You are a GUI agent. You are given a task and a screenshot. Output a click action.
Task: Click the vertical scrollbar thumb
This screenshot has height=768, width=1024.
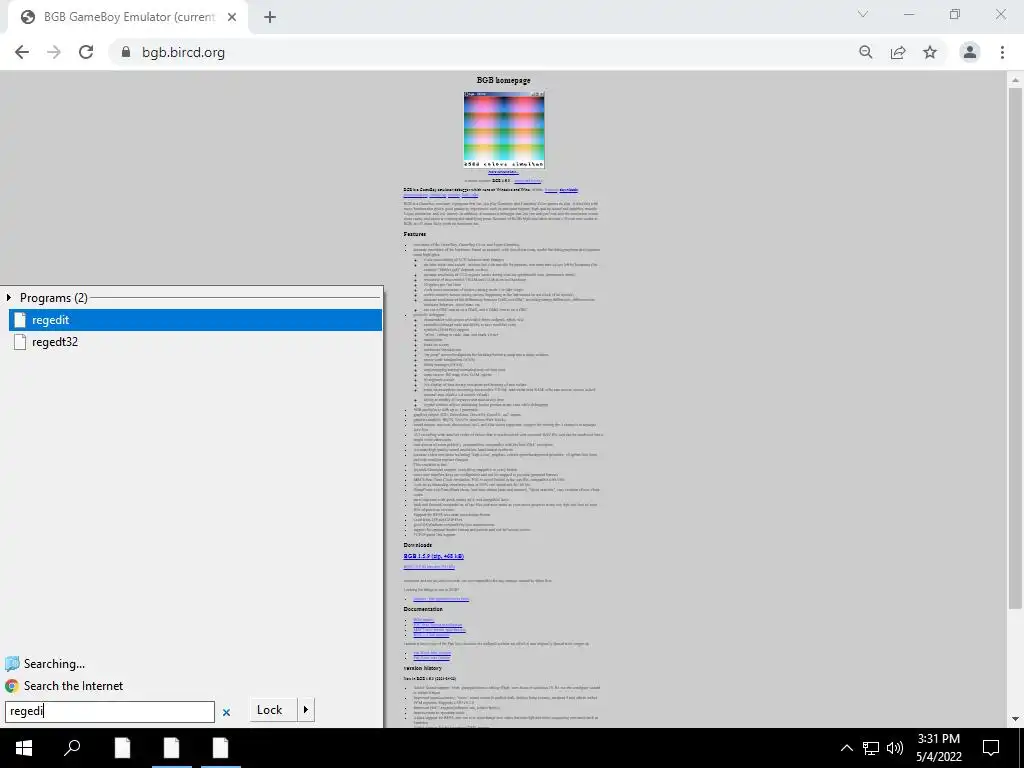point(1015,349)
